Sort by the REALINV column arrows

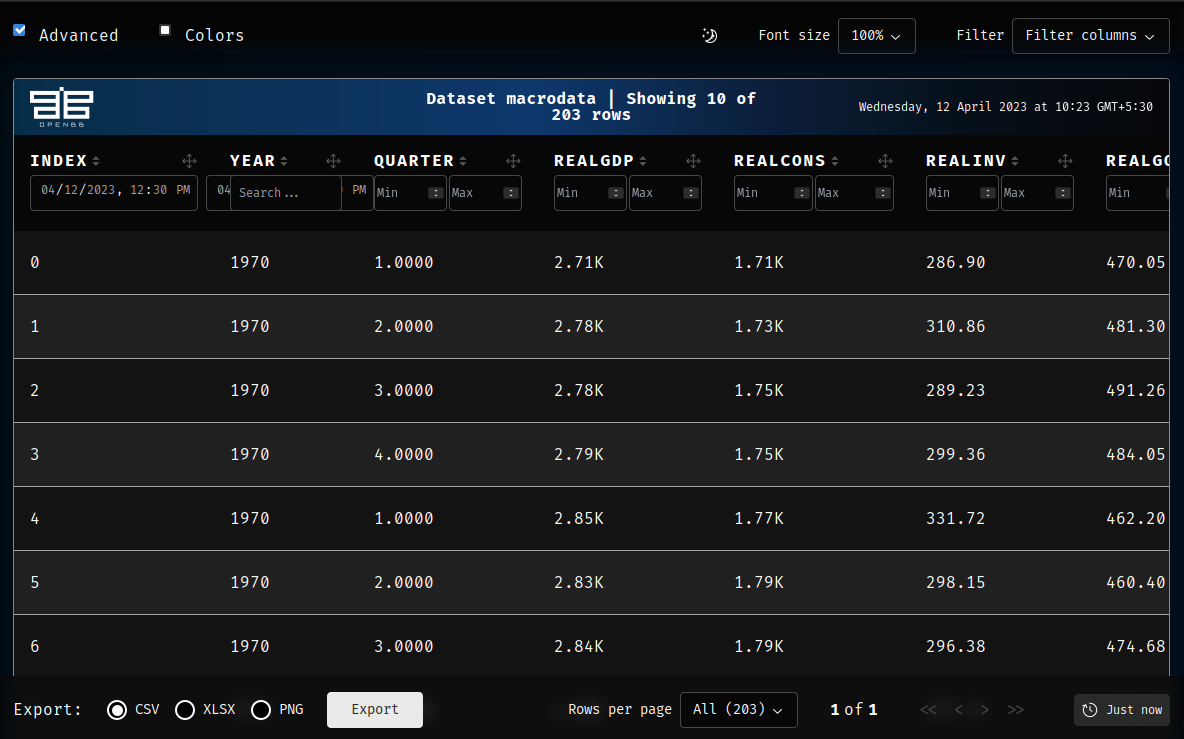[1015, 161]
